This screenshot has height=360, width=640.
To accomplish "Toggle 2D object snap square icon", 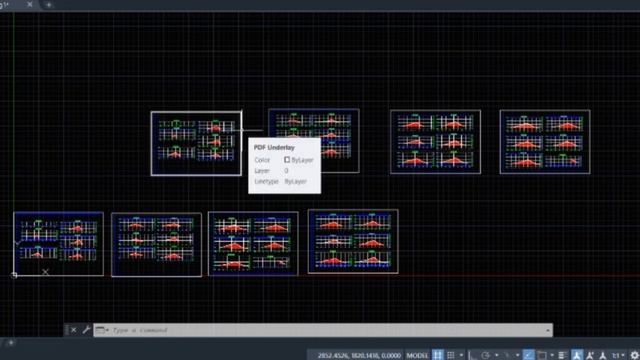I will 542,355.
